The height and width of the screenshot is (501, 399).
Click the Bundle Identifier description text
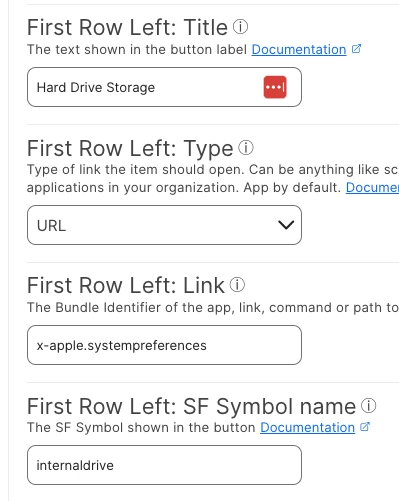213,307
